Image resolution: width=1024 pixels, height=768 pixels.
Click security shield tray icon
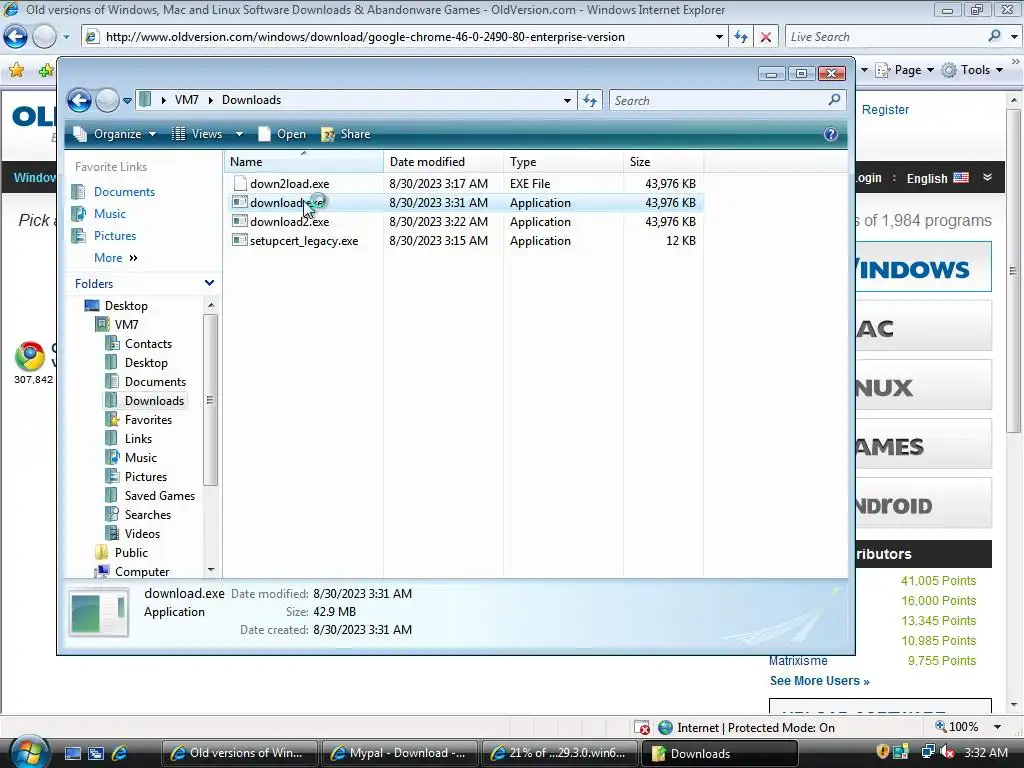pyautogui.click(x=882, y=752)
